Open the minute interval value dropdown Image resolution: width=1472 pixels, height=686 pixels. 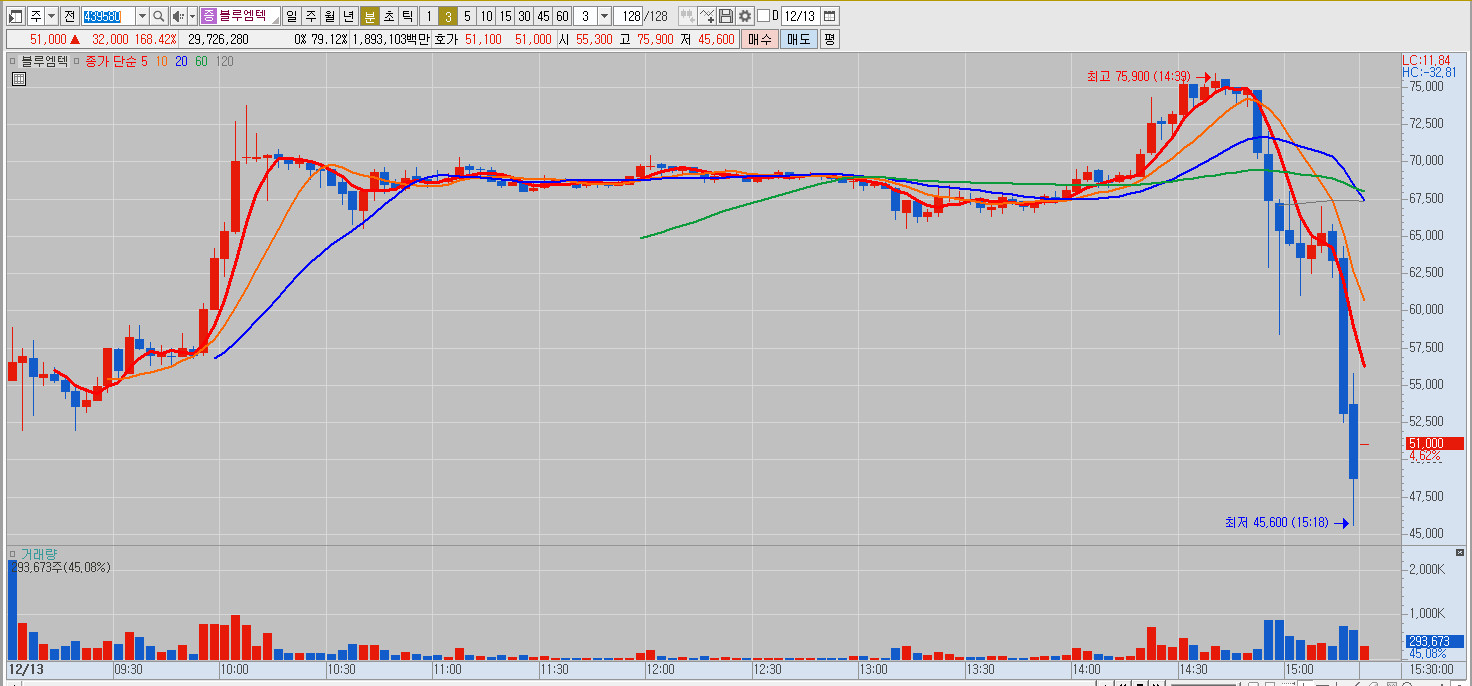604,16
